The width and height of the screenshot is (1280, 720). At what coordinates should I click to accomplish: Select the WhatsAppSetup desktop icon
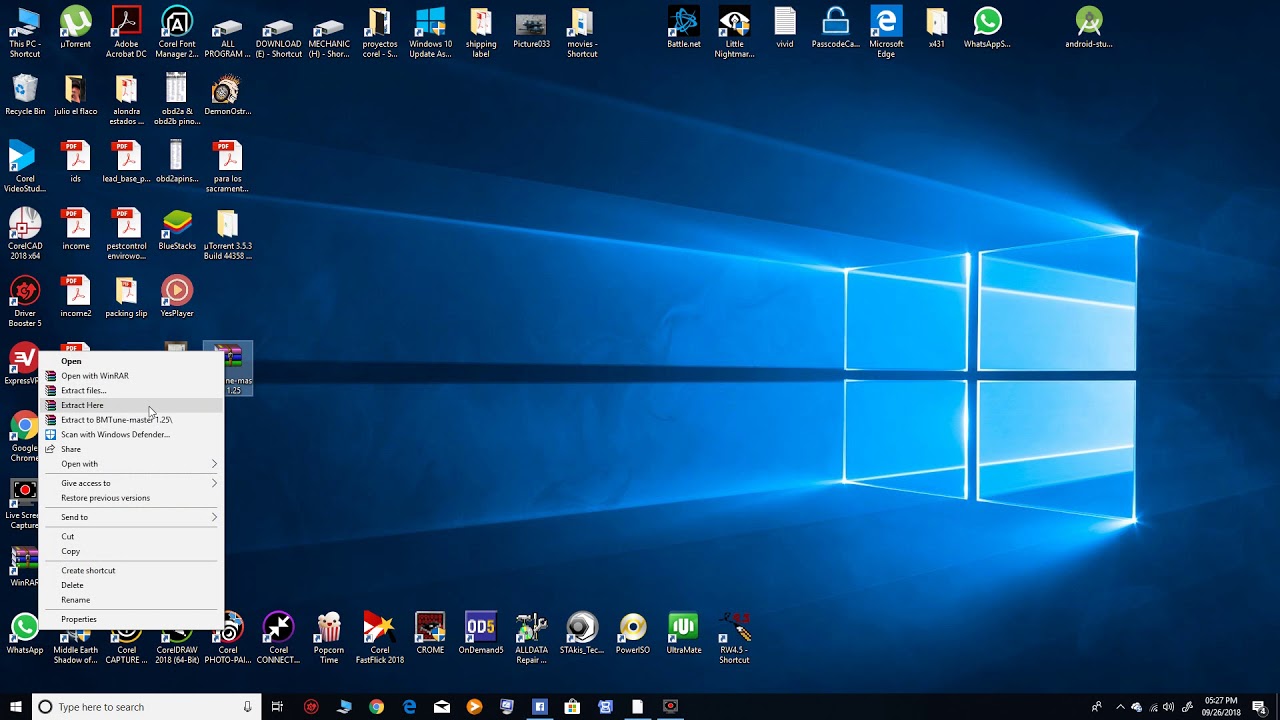(x=987, y=29)
